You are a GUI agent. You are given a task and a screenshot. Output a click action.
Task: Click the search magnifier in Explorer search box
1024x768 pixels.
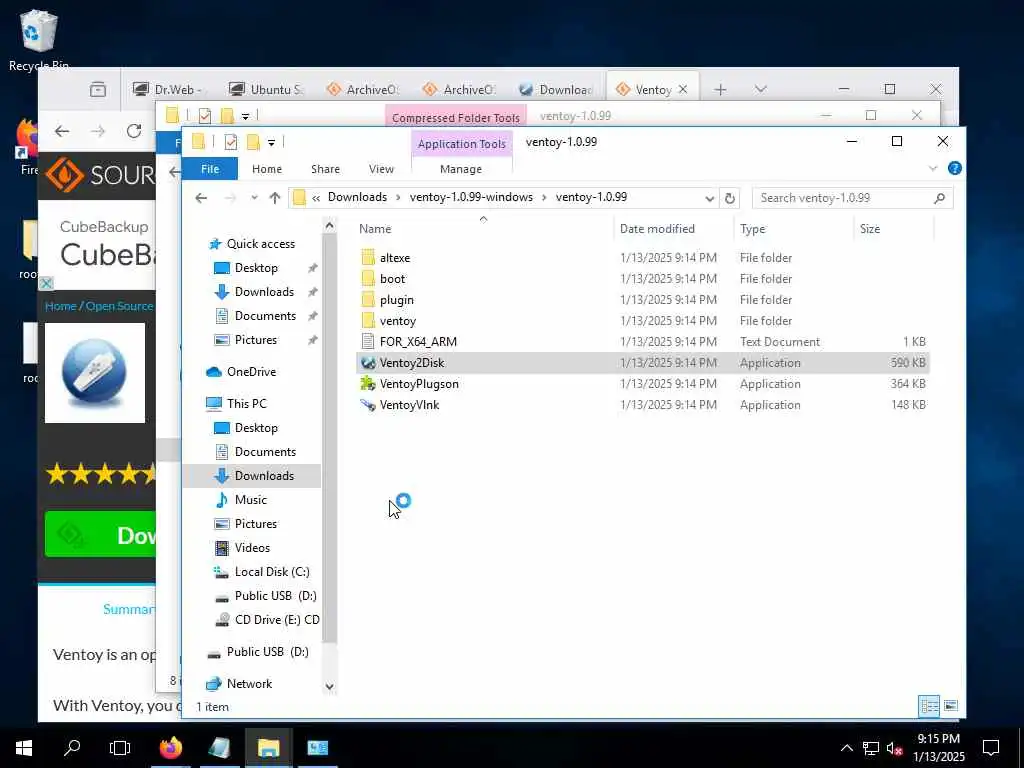point(939,198)
